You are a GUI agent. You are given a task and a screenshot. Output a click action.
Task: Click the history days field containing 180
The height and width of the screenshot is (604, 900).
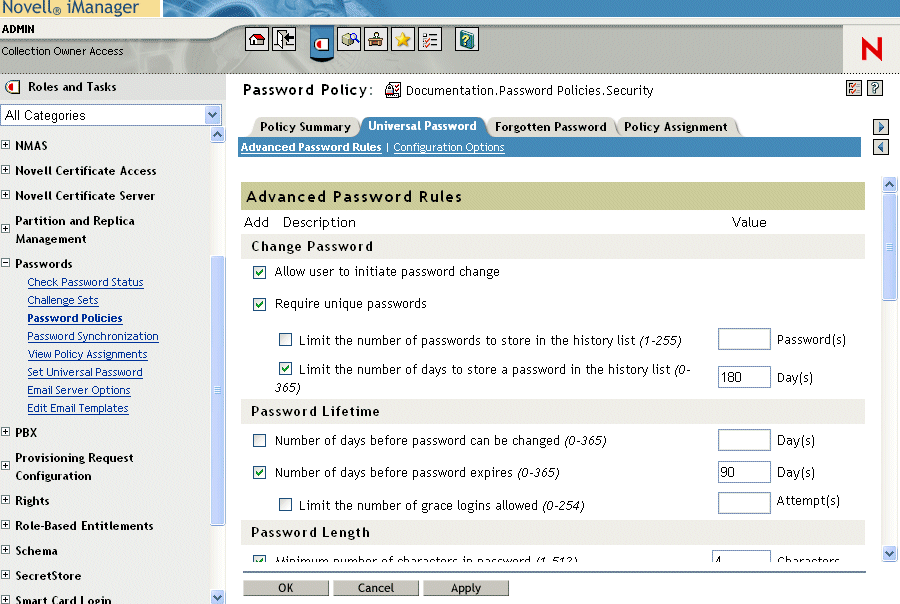coord(744,377)
